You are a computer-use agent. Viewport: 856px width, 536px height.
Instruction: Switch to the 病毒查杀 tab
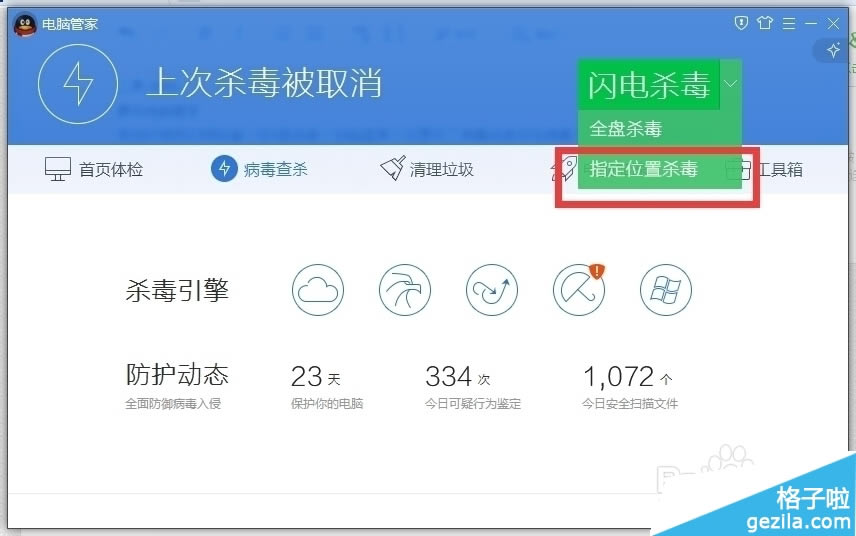click(x=260, y=169)
